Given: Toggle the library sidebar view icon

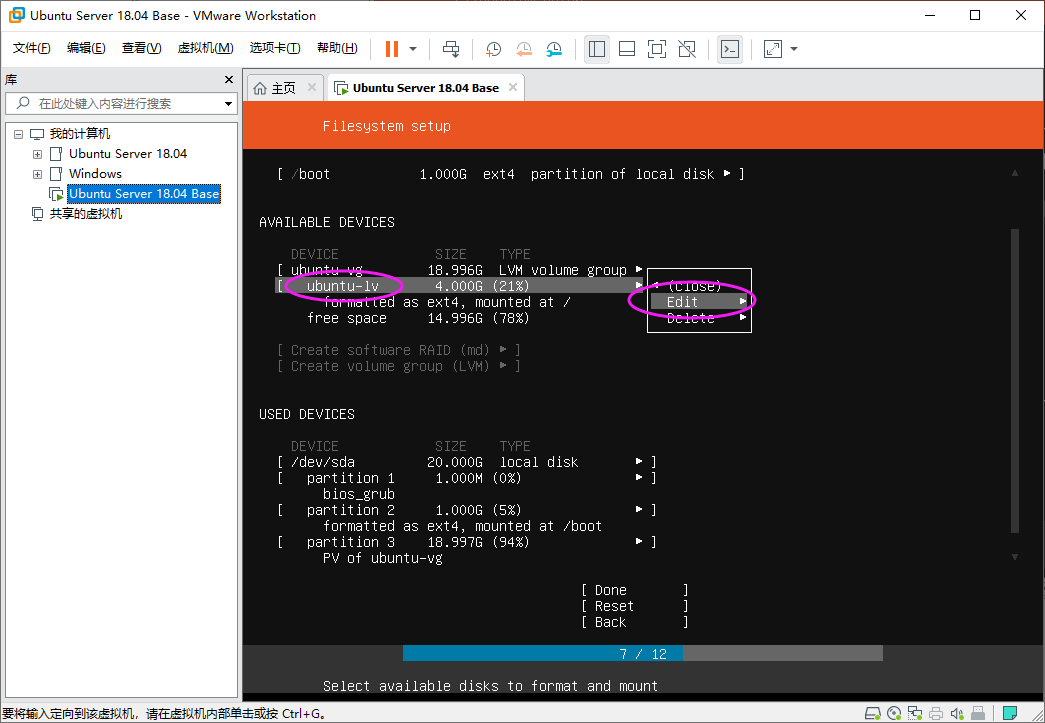Looking at the screenshot, I should [596, 49].
